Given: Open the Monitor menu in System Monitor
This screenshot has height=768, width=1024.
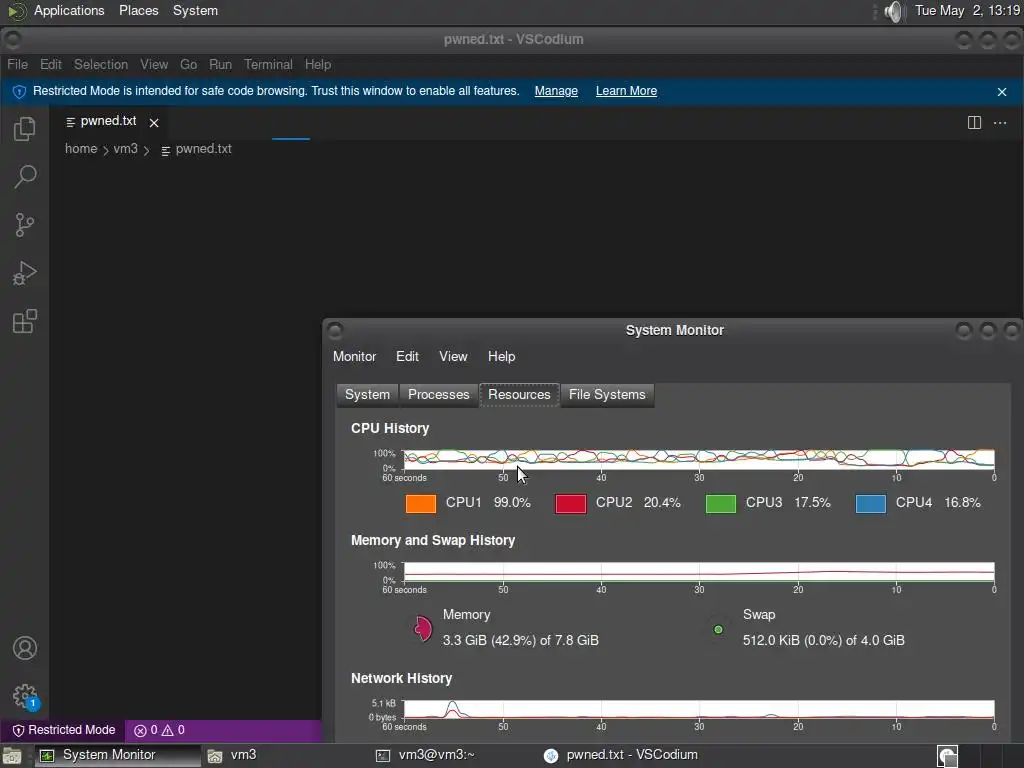Looking at the screenshot, I should [x=355, y=357].
